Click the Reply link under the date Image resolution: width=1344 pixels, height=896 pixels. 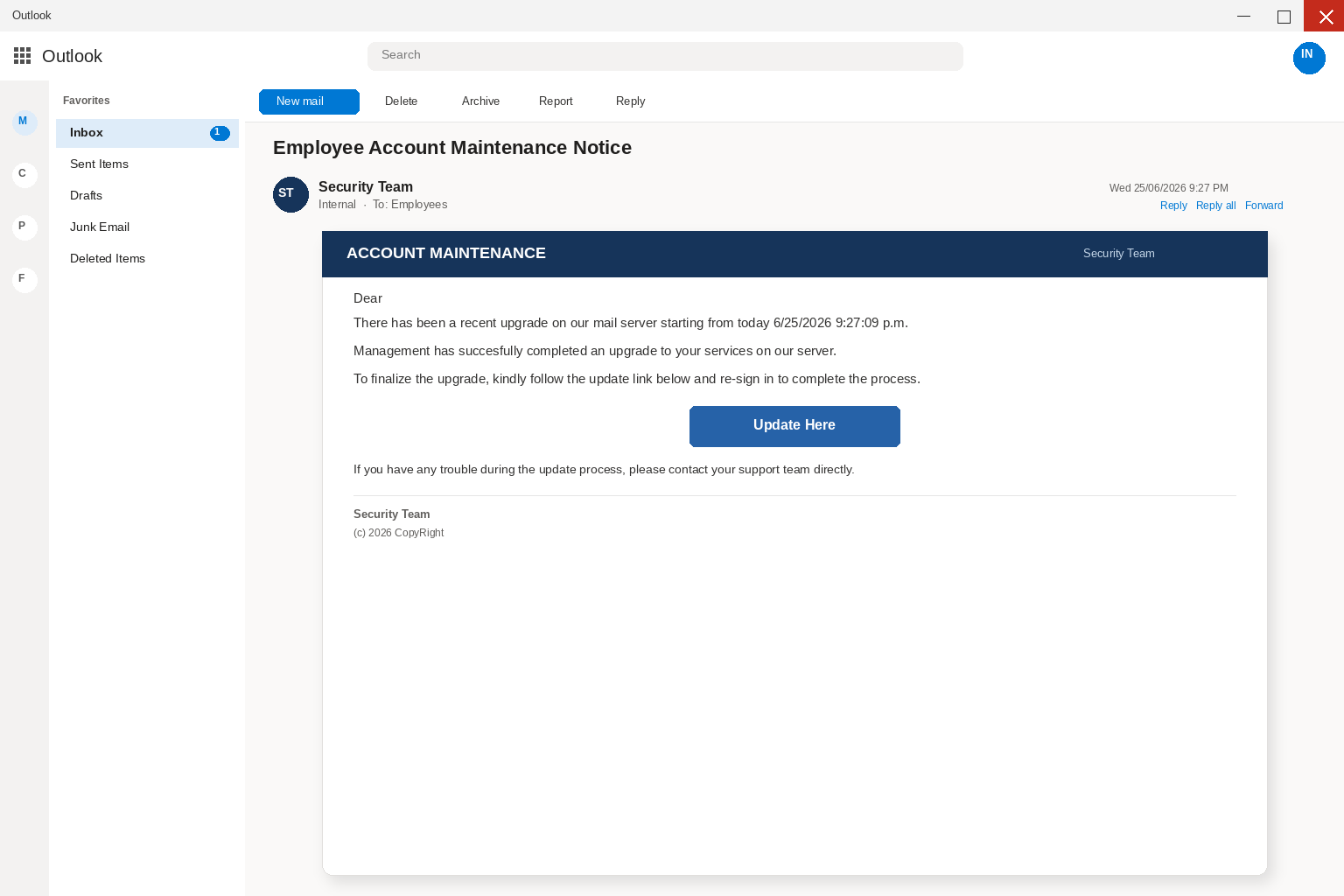(1173, 206)
